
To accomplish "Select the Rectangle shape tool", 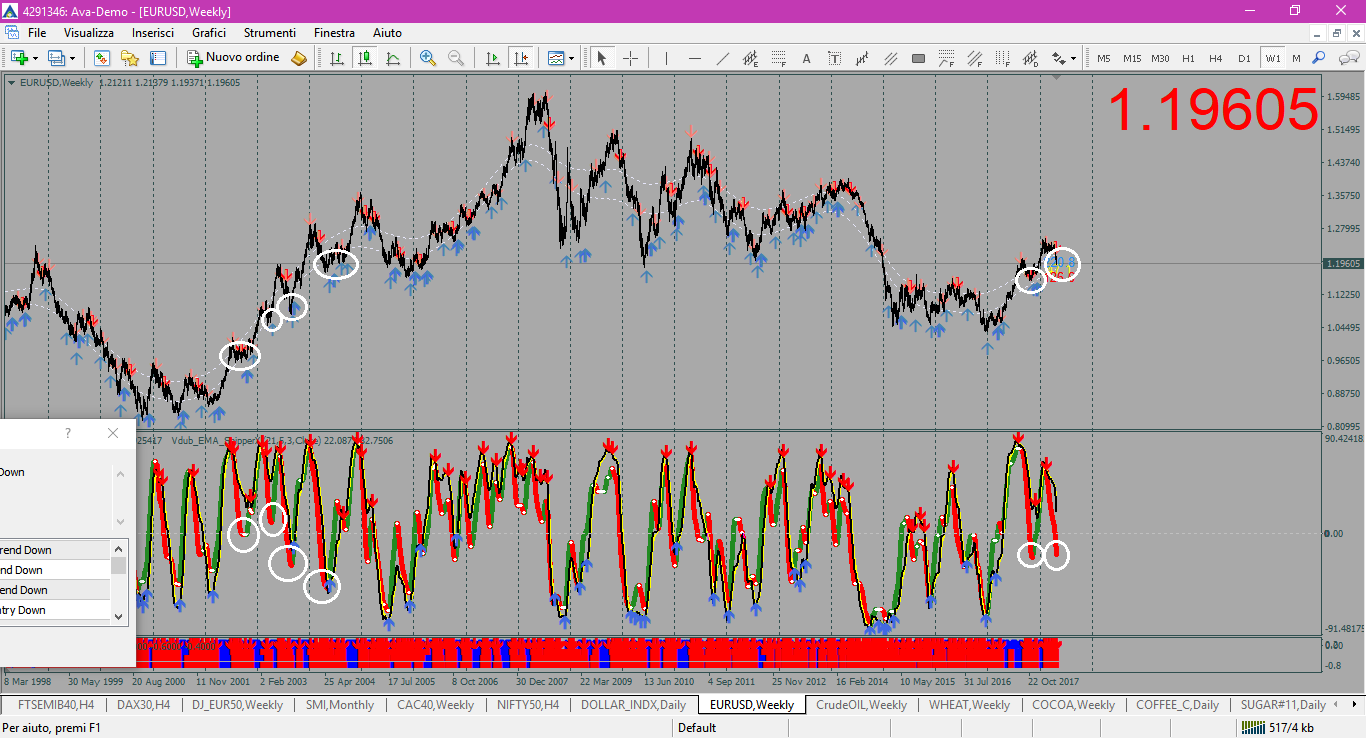I will pos(918,58).
